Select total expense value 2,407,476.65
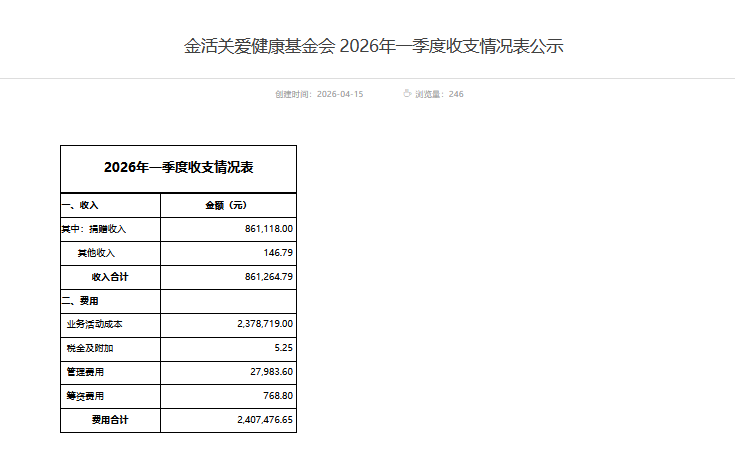 pos(265,420)
